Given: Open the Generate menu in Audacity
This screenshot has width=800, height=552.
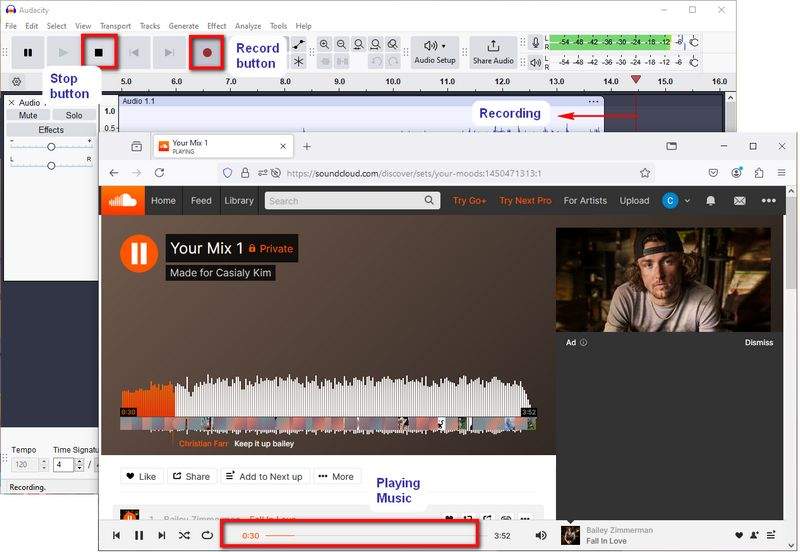Looking at the screenshot, I should pos(184,26).
